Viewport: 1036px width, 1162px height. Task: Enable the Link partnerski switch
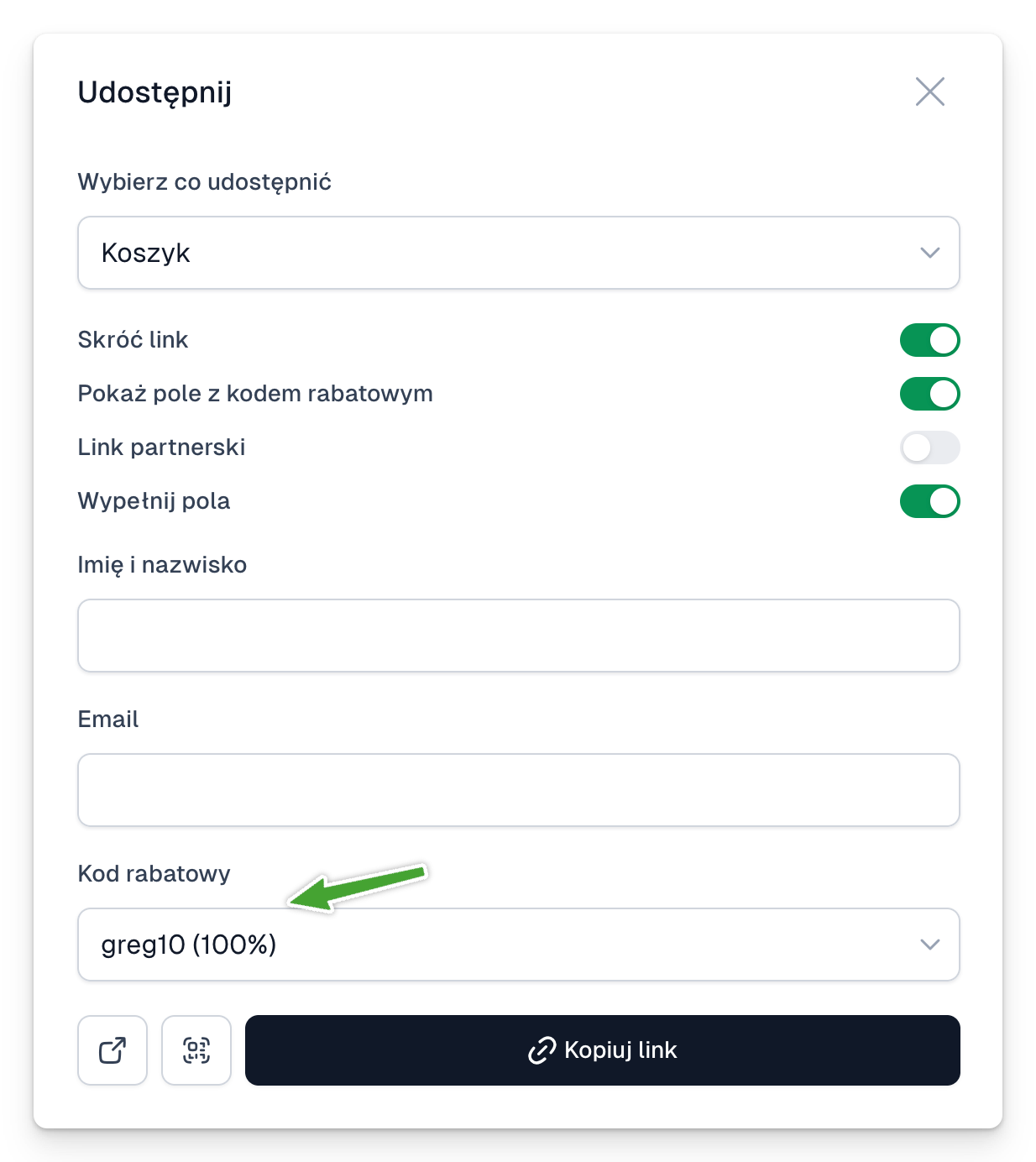tap(929, 448)
